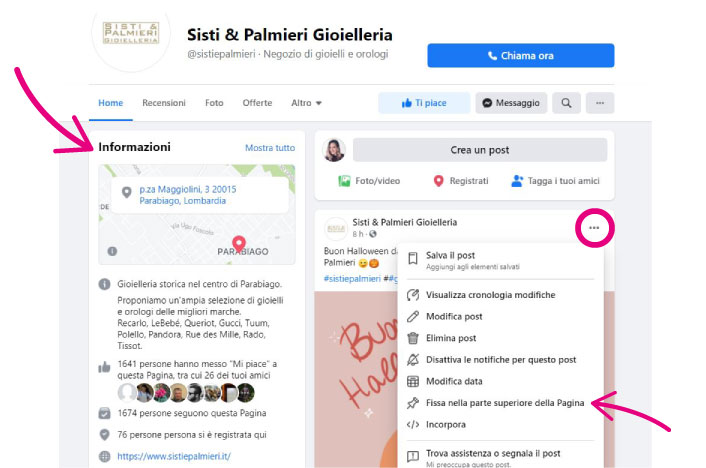Select Fissa nella parte superiore della Pagina
This screenshot has height=468, width=706.
[500, 403]
